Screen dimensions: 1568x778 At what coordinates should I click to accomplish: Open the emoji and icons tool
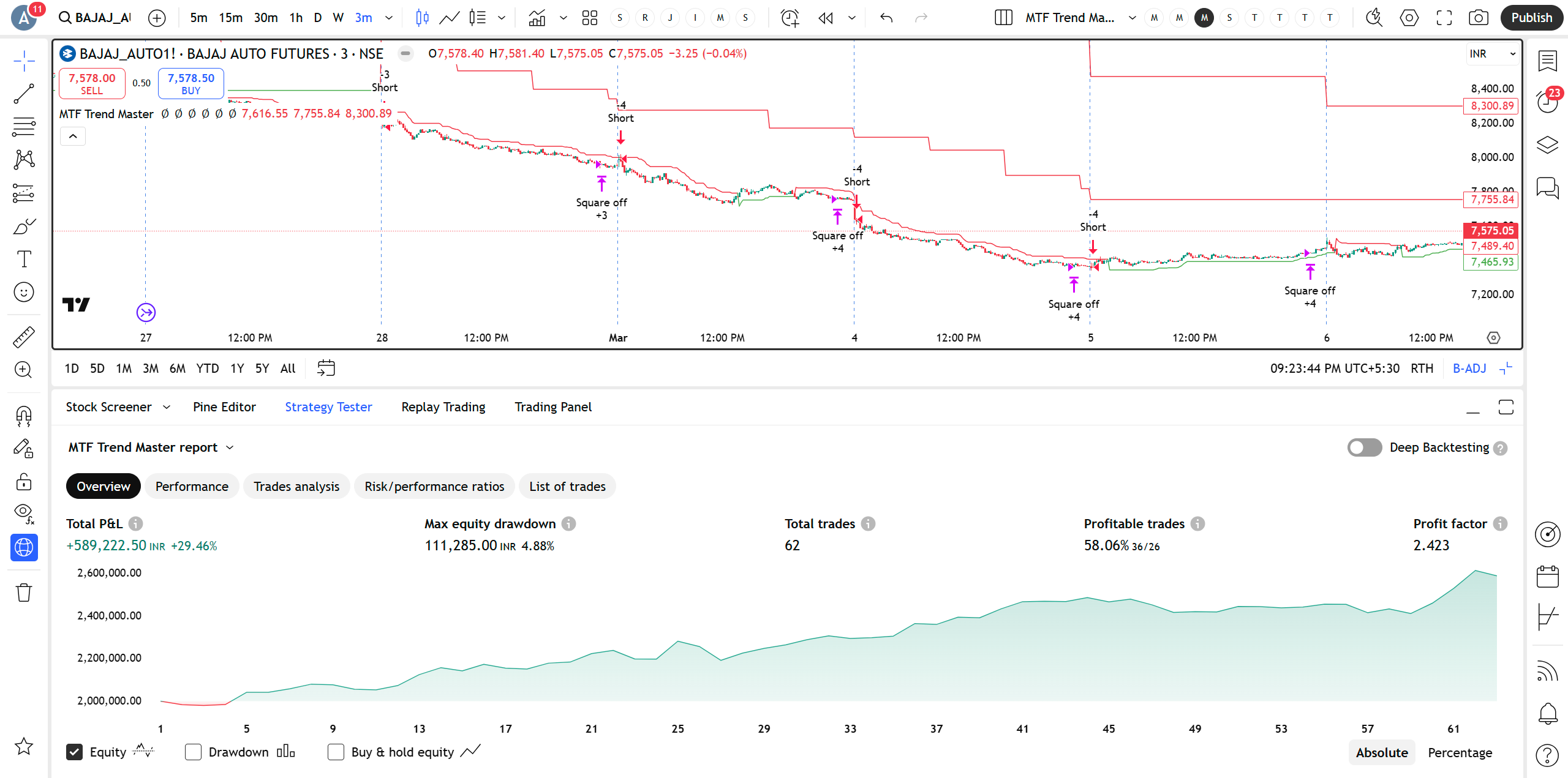(x=24, y=292)
